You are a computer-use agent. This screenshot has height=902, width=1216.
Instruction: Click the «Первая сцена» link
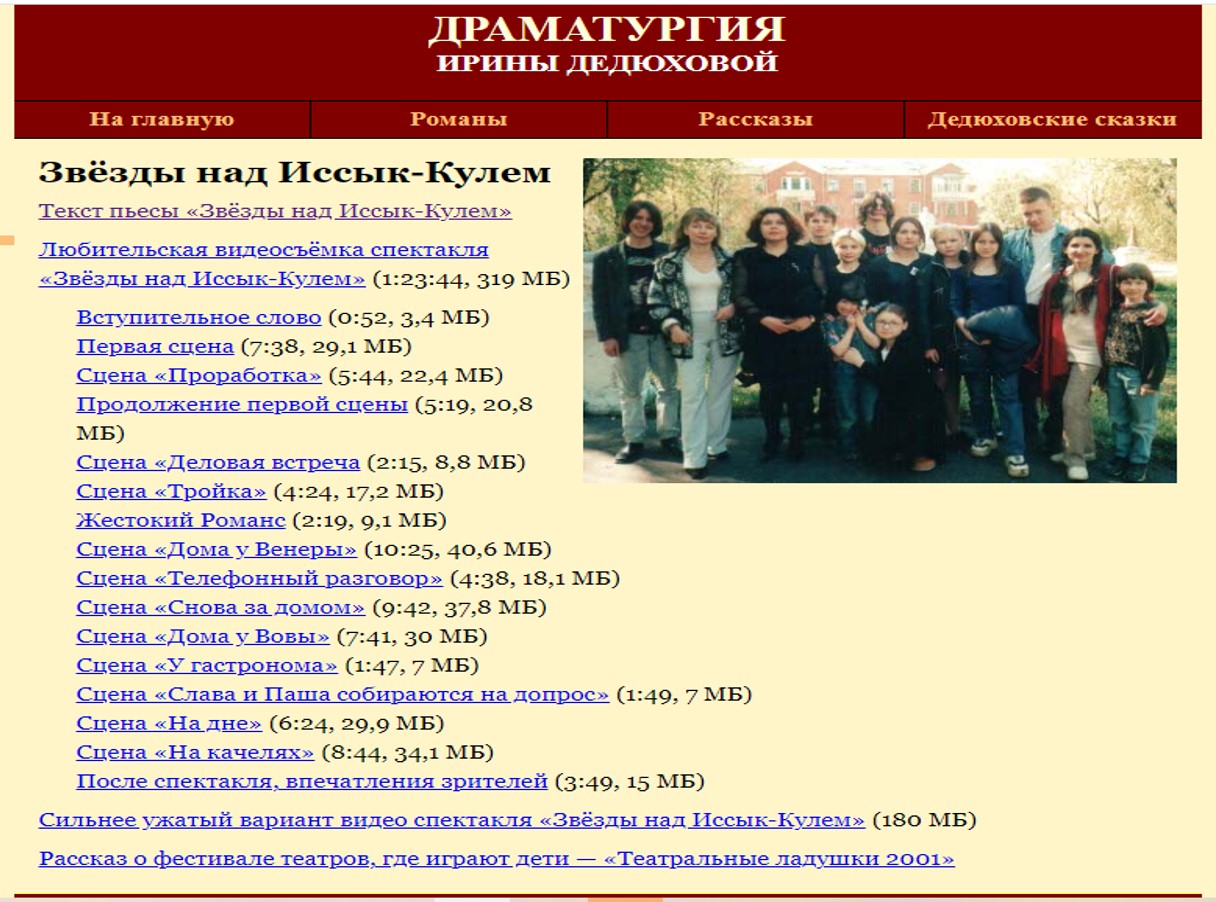coord(155,347)
